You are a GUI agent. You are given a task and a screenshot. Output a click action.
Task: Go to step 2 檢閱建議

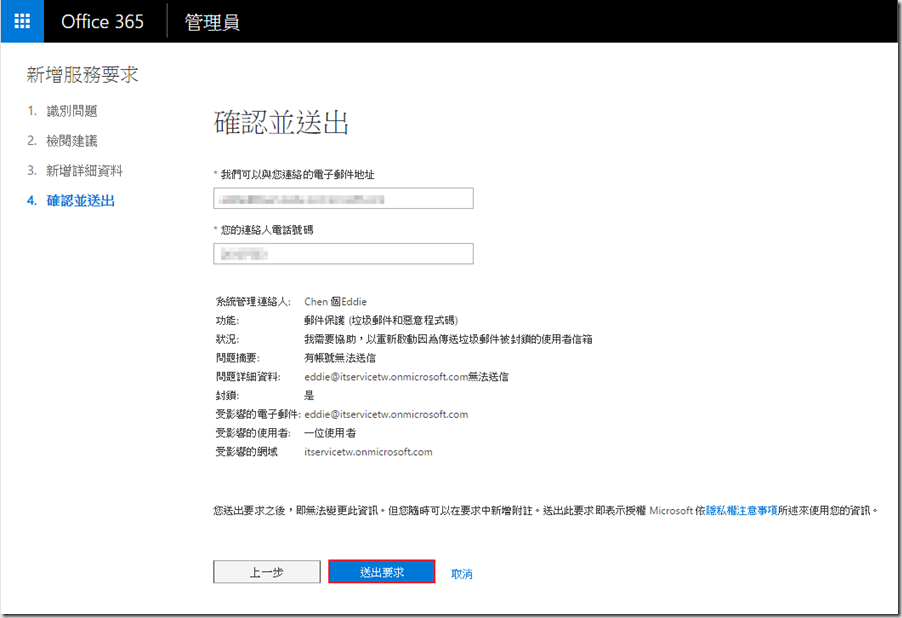point(71,141)
